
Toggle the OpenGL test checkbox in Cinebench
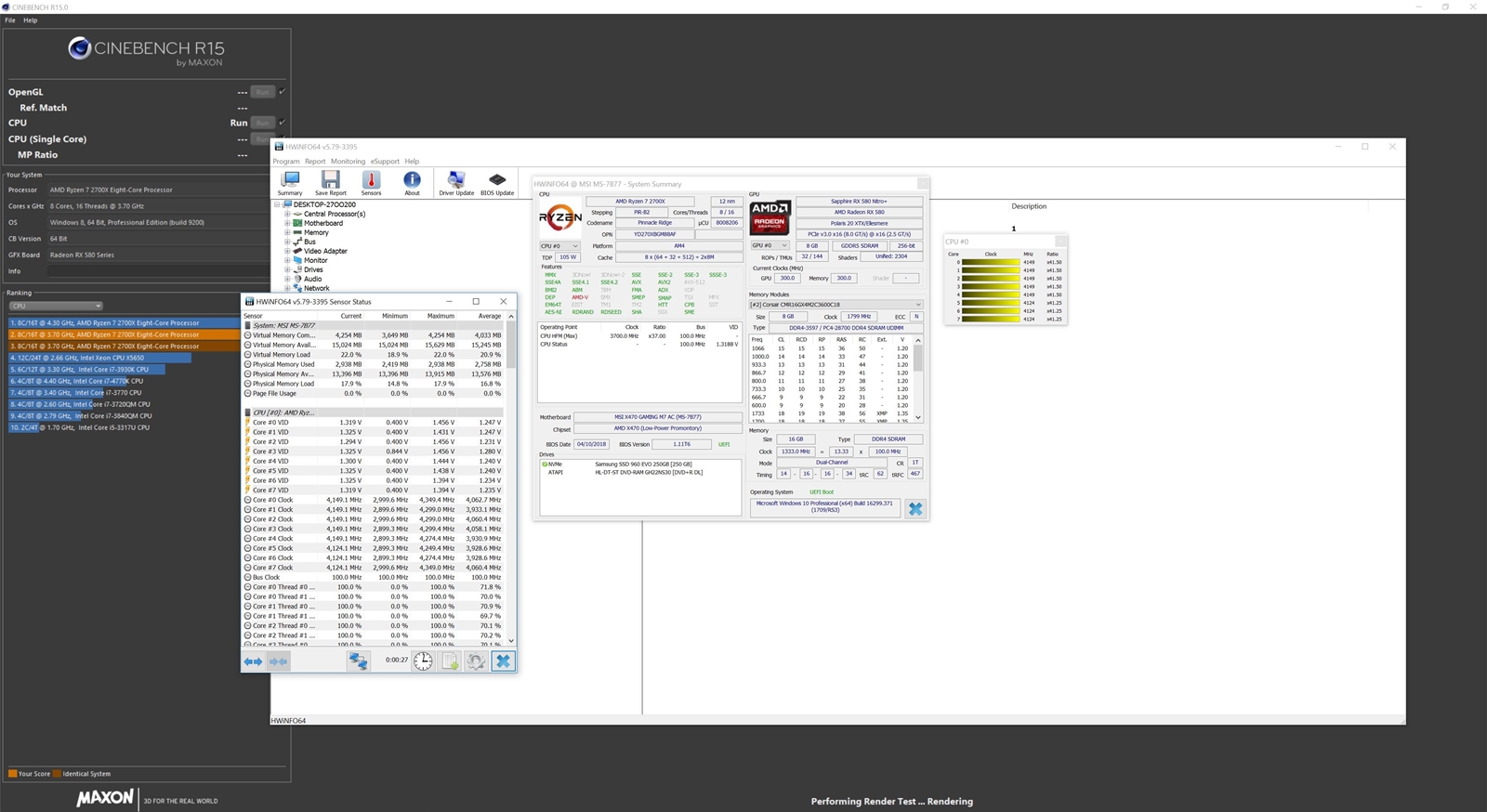pos(282,92)
